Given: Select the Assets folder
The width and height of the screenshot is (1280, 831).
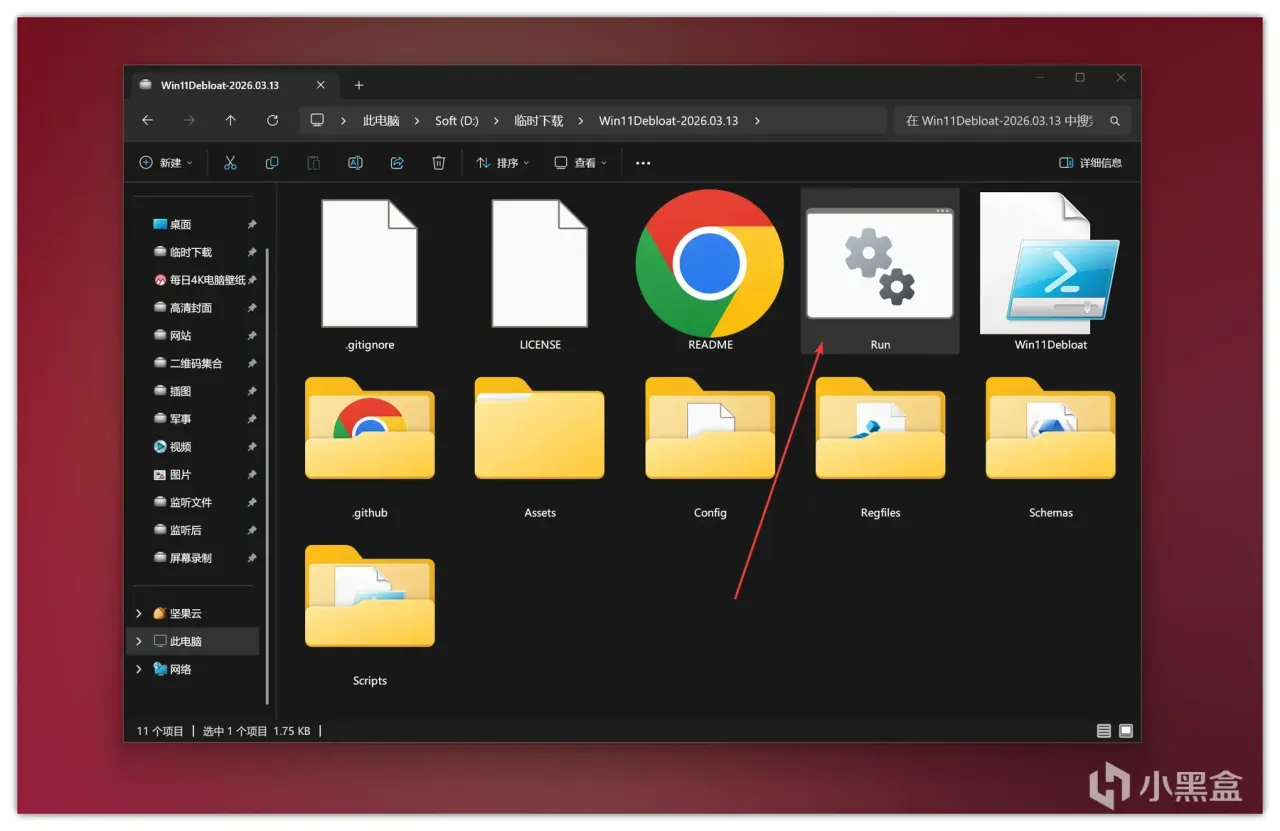Looking at the screenshot, I should point(540,429).
